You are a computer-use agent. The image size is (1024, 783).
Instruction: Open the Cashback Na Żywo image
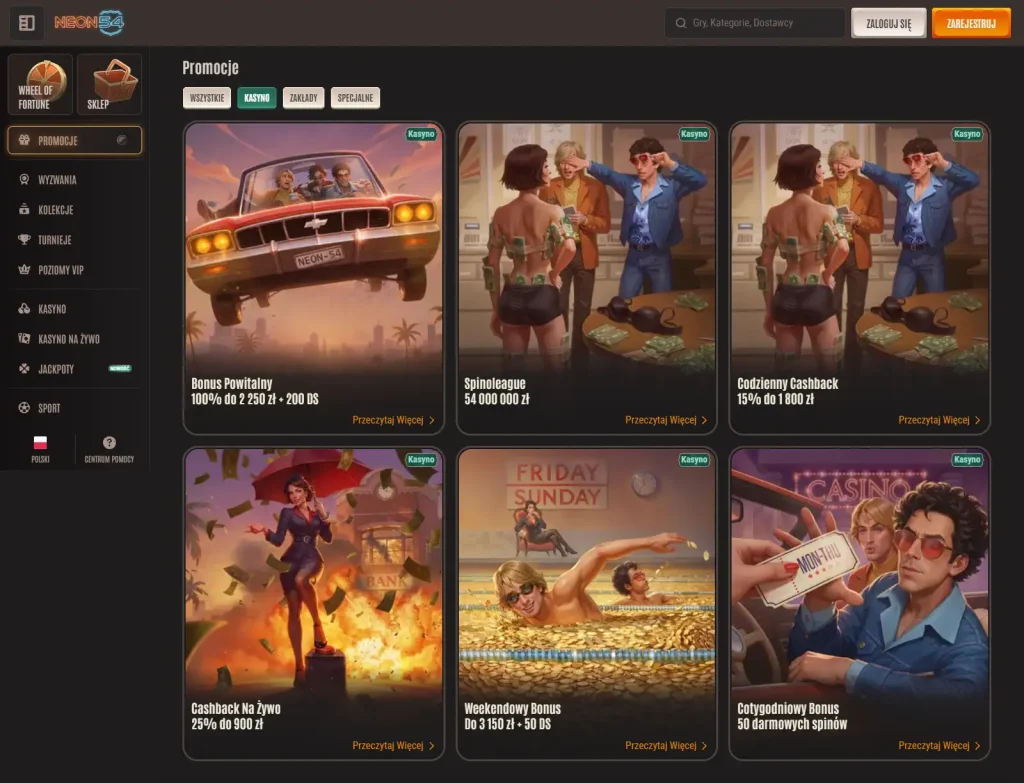click(x=313, y=571)
